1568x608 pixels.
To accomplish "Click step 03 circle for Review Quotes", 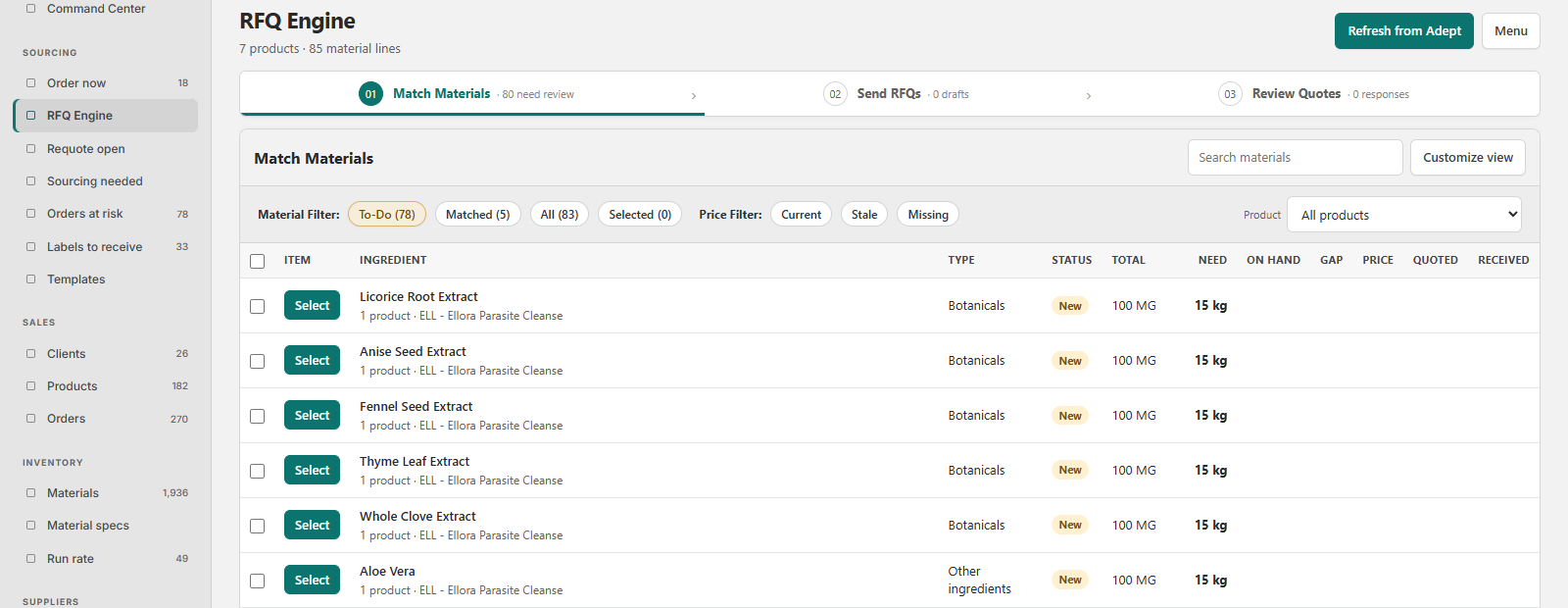I will click(1230, 94).
